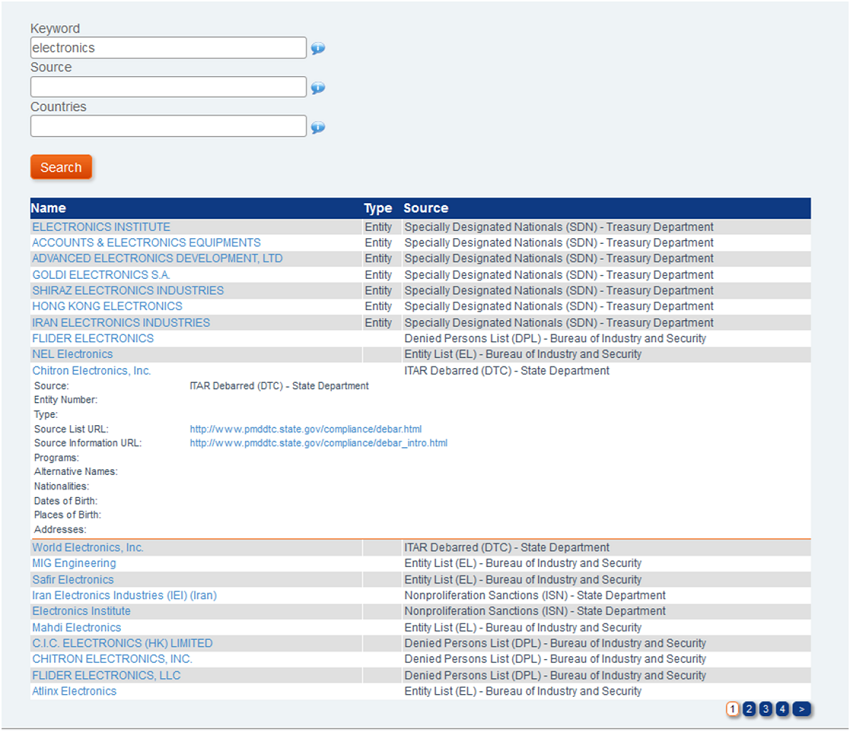The image size is (850, 732).
Task: Open HONG KONG ELECTRONICS result
Action: (x=107, y=306)
